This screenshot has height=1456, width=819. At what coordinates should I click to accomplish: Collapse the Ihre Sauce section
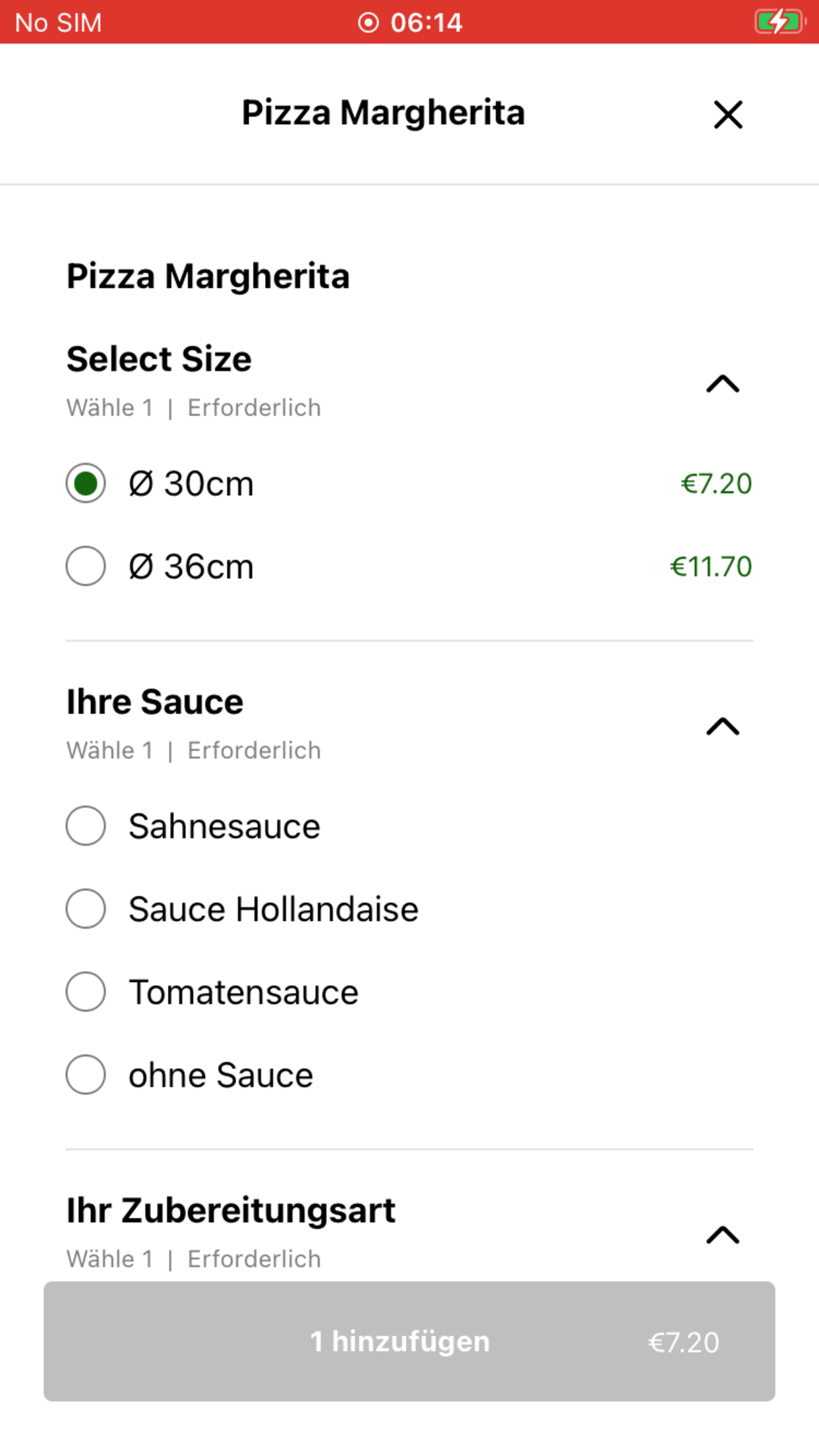coord(723,727)
